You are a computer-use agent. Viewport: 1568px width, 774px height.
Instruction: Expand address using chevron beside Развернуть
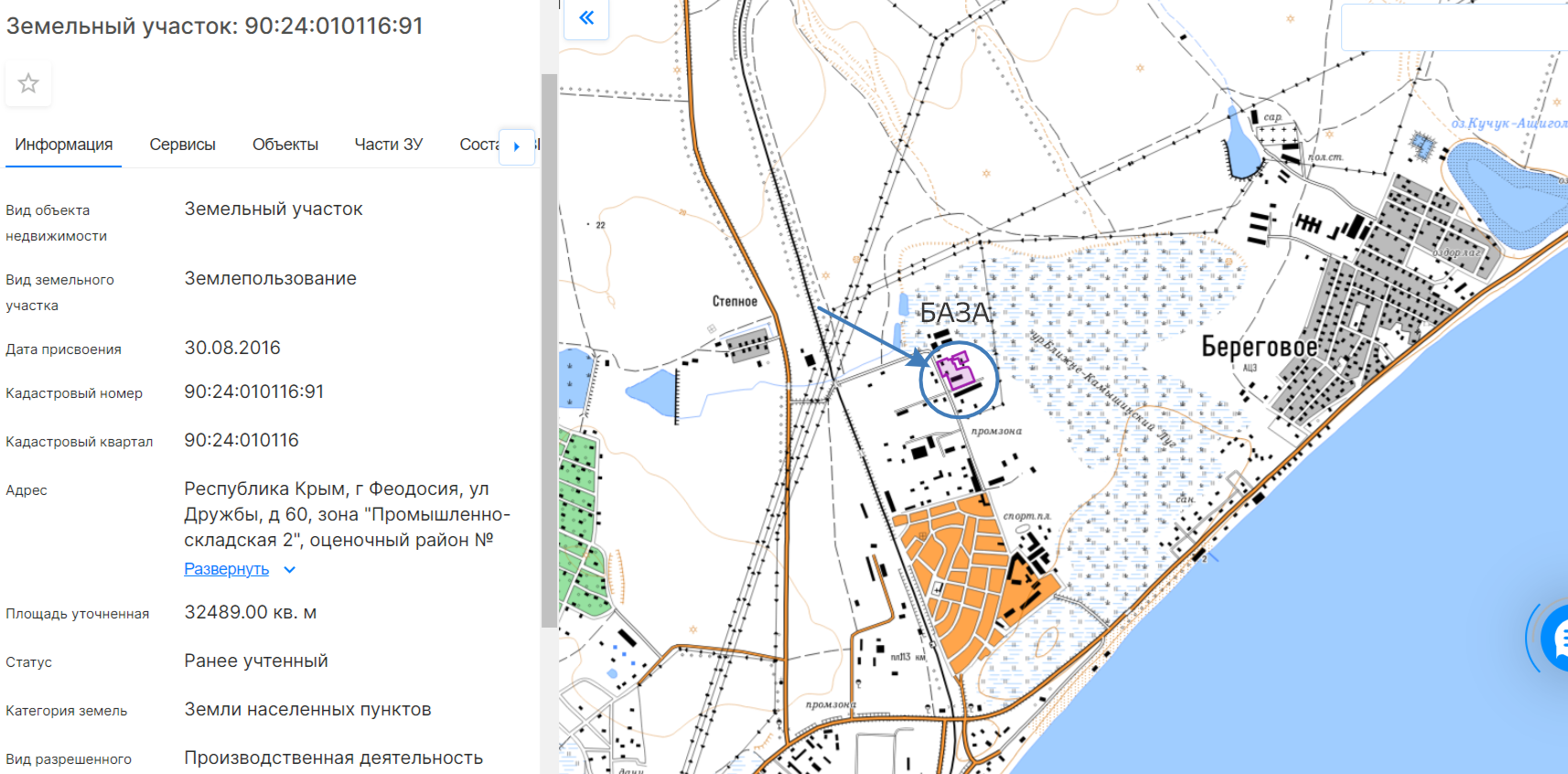pyautogui.click(x=290, y=570)
